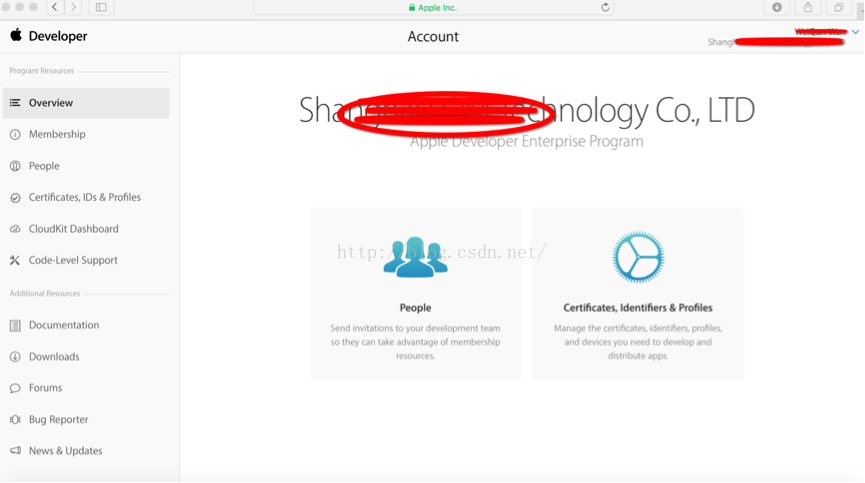Viewport: 865px width, 483px height.
Task: Open the Documentation link
Action: click(x=64, y=325)
